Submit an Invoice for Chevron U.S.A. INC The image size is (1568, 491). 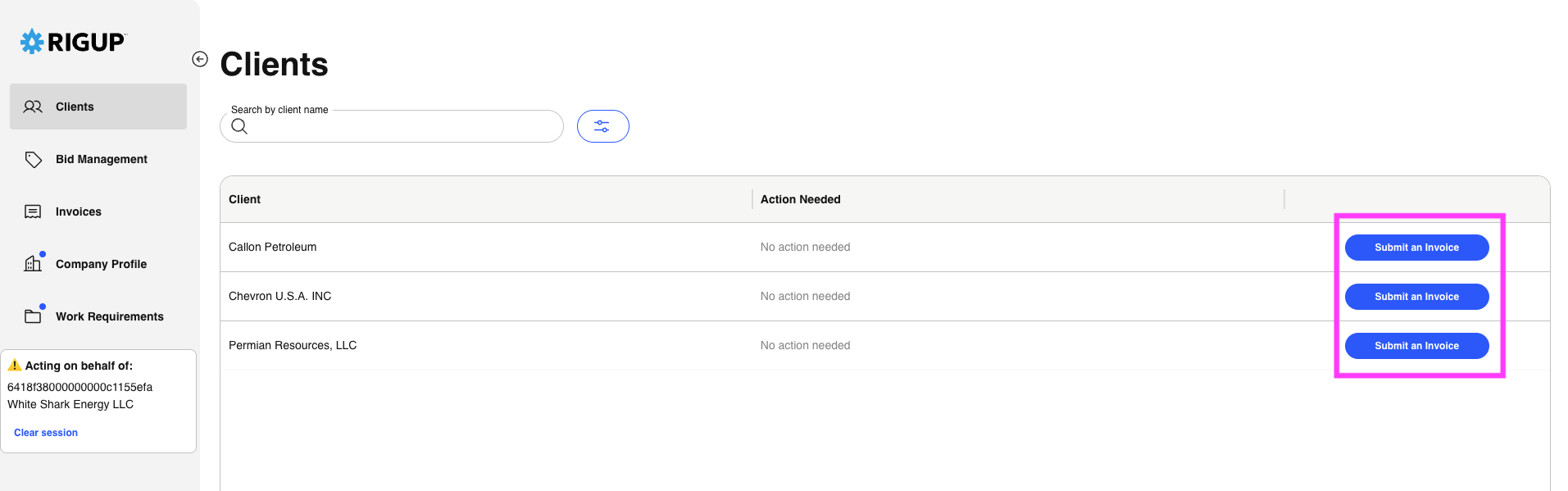tap(1416, 297)
